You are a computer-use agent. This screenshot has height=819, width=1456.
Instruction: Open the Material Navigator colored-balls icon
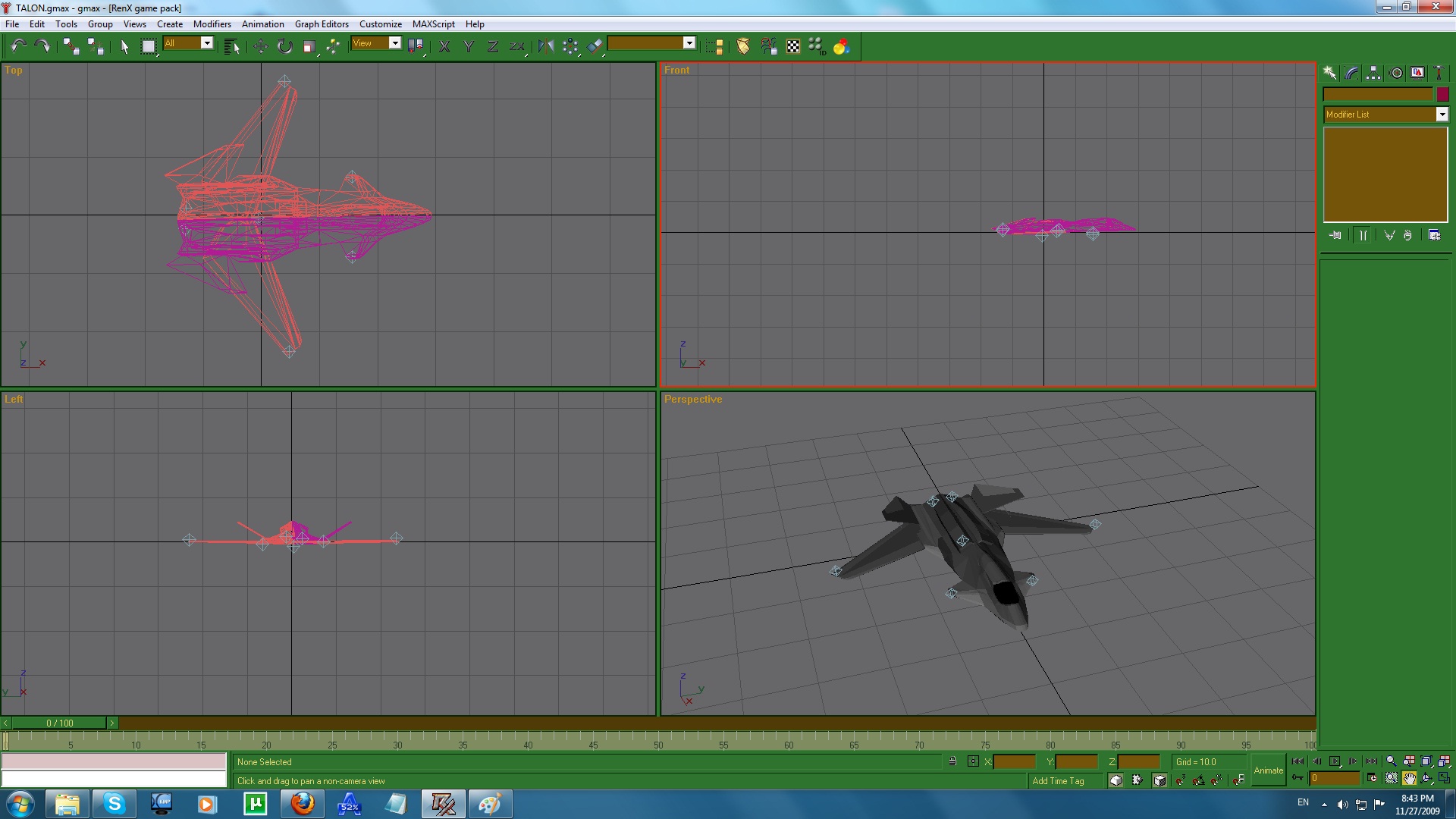(x=841, y=46)
